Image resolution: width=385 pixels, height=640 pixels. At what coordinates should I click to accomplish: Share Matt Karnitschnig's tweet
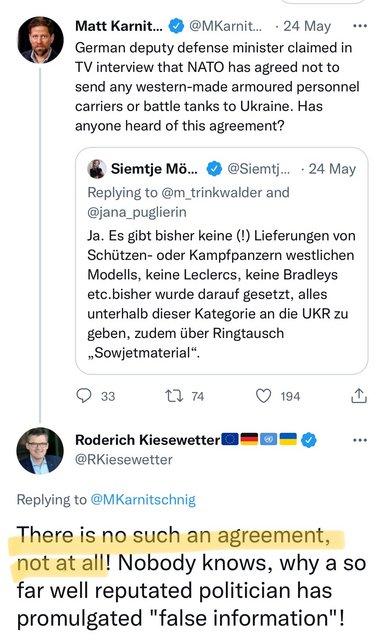(359, 396)
